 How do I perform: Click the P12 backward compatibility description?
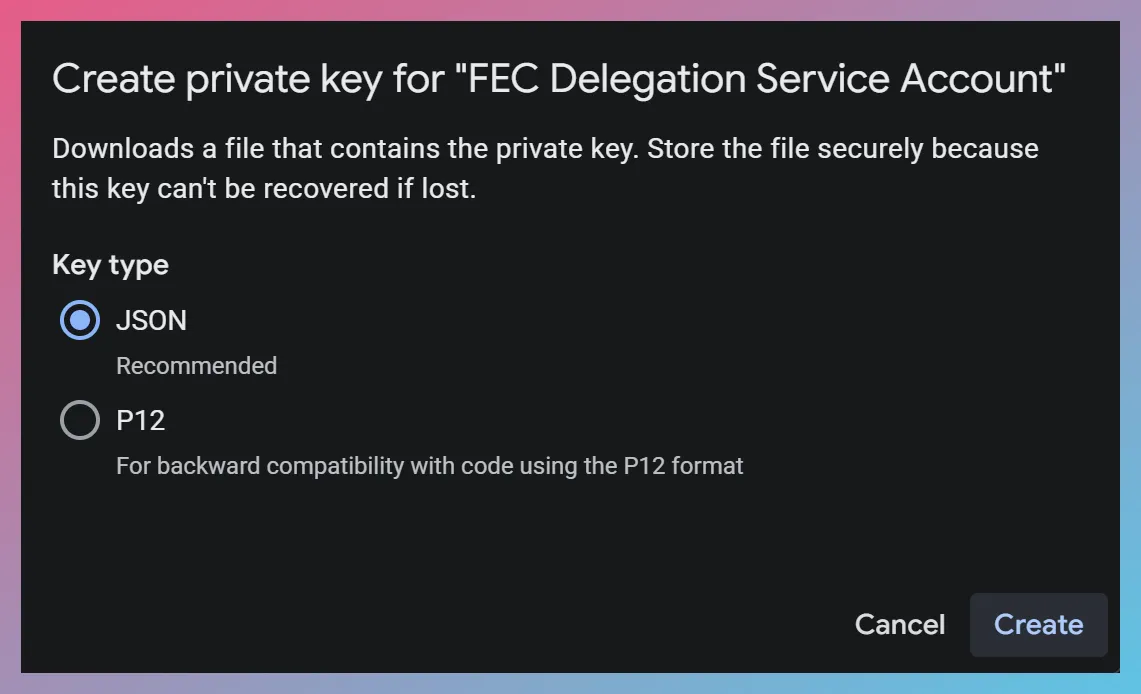tap(429, 466)
